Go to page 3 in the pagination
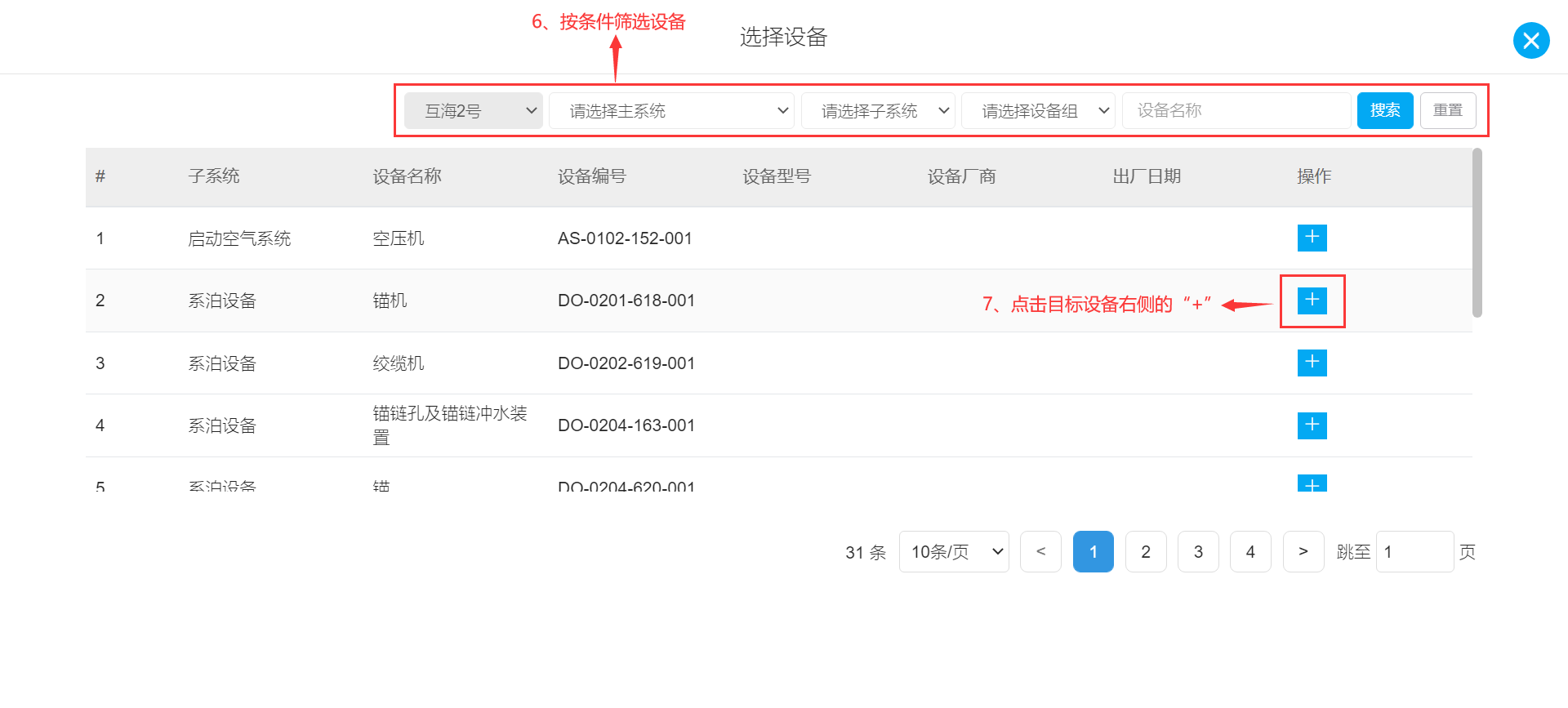The height and width of the screenshot is (708, 1568). [x=1198, y=552]
